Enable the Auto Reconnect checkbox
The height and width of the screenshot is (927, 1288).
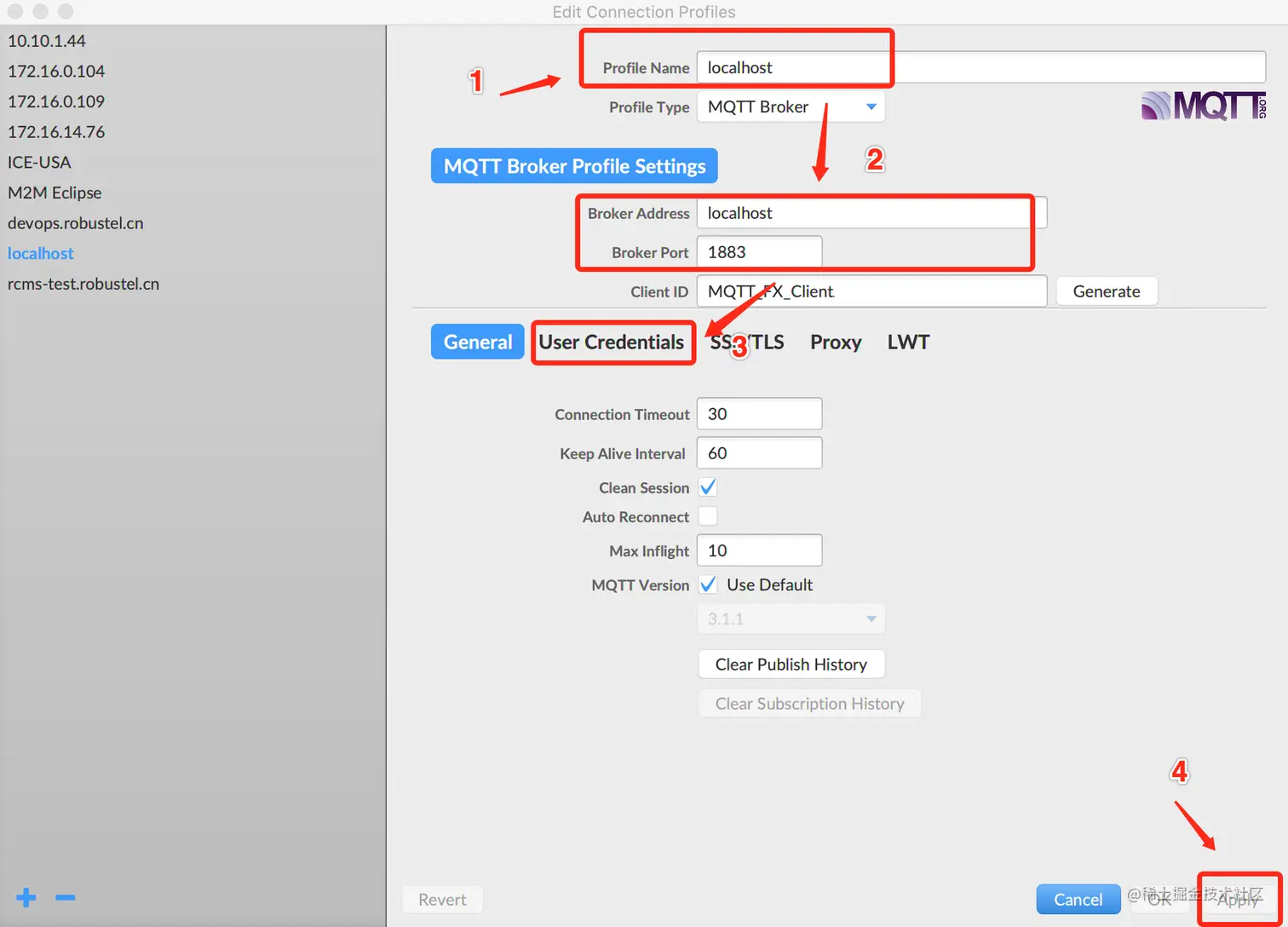point(708,516)
